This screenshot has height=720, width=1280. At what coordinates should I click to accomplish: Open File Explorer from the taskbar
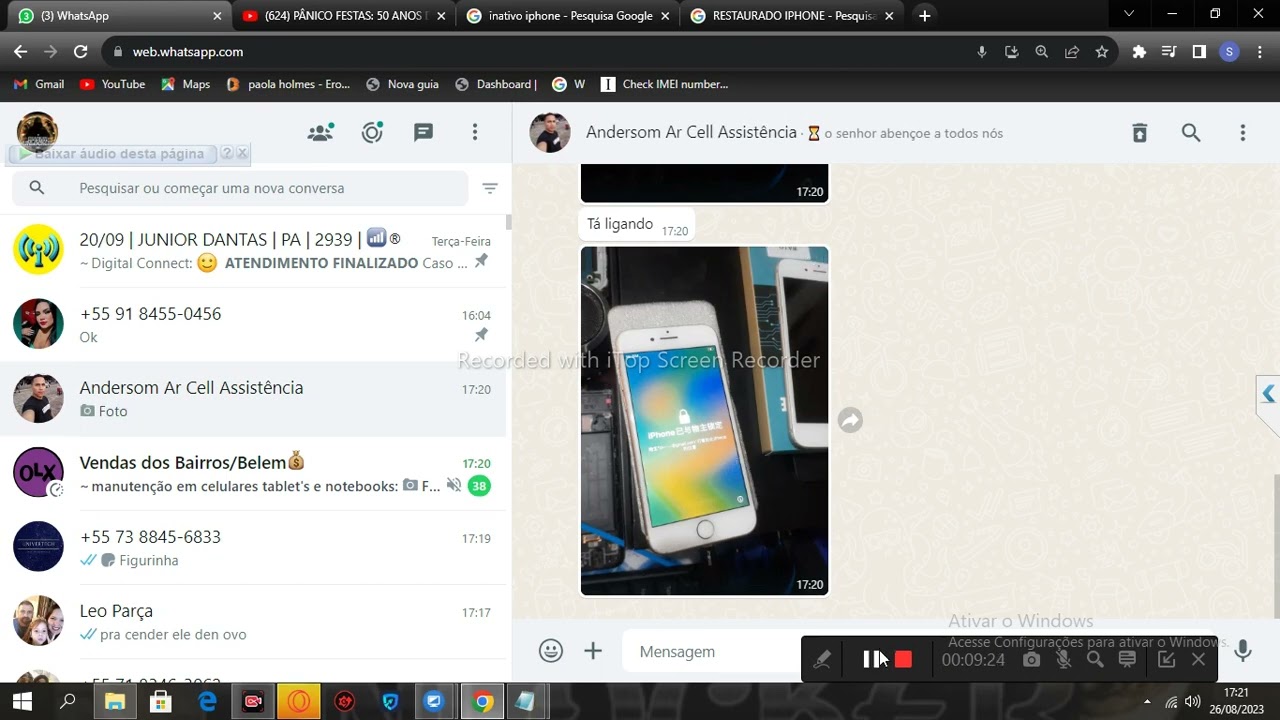pyautogui.click(x=114, y=702)
